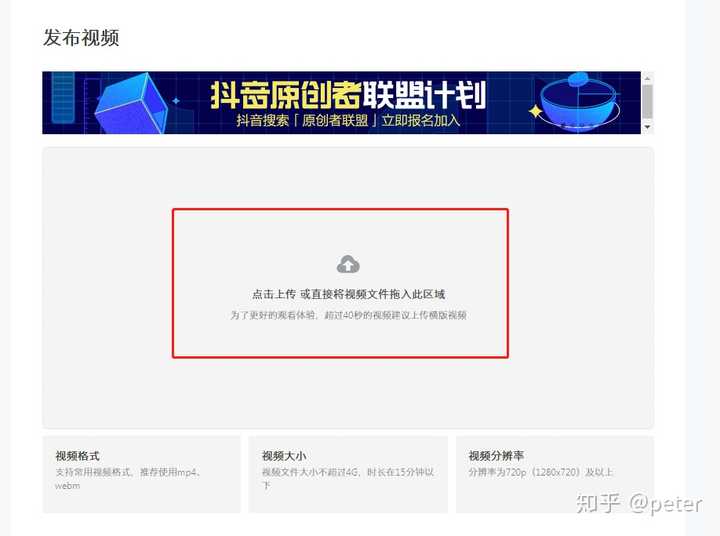Viewport: 720px width, 536px height.
Task: Select the 视频大小 info card title
Action: point(284,456)
